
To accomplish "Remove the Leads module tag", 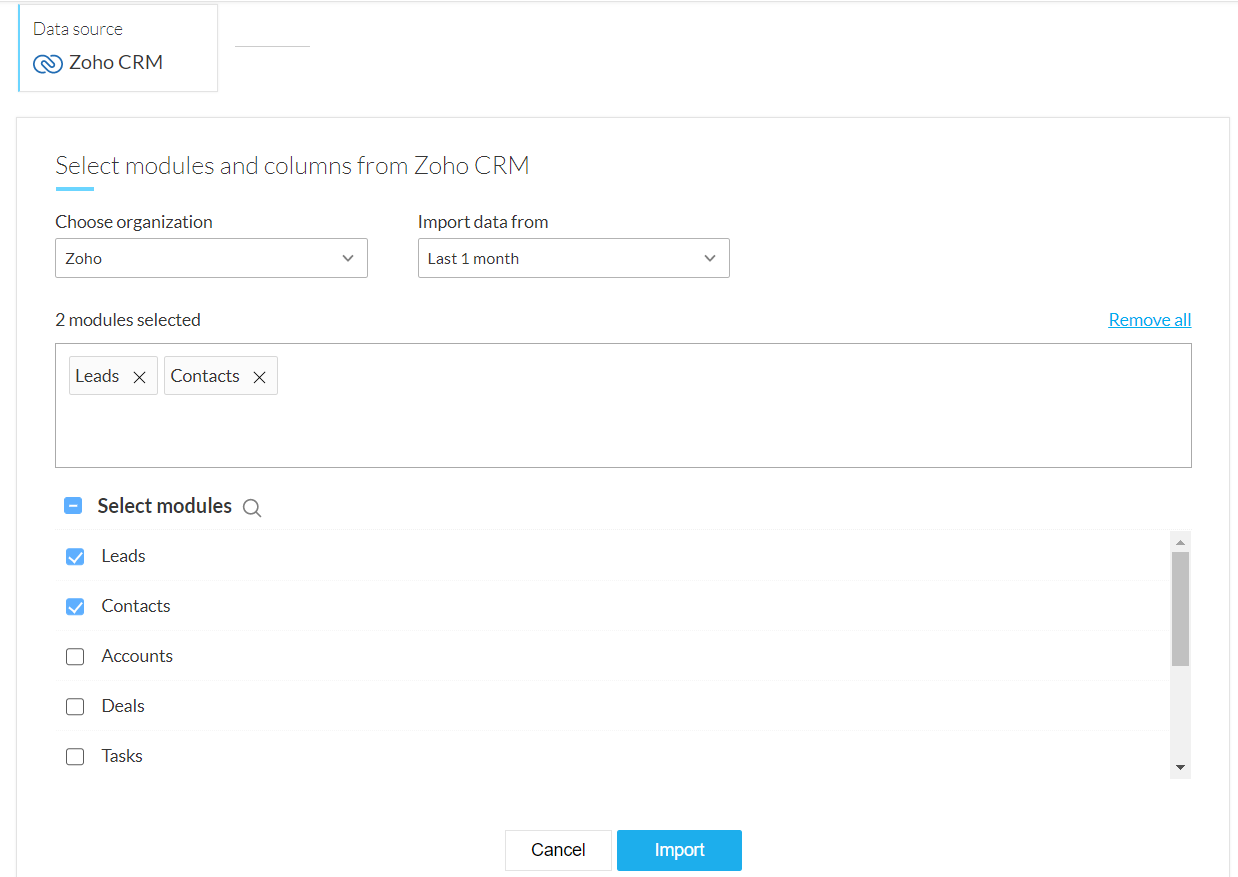I will click(140, 377).
